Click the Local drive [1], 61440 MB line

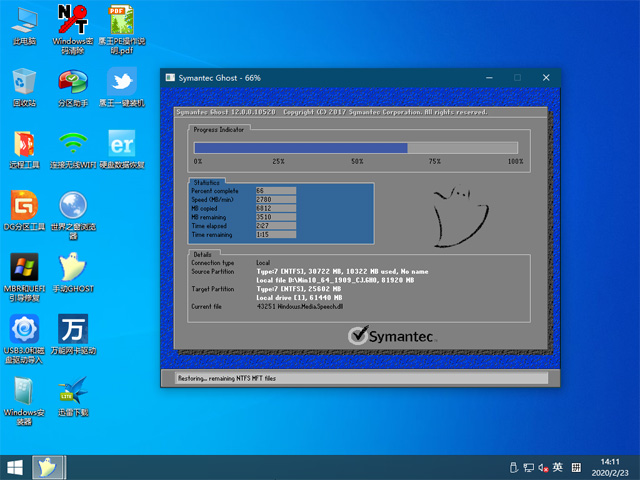[299, 298]
